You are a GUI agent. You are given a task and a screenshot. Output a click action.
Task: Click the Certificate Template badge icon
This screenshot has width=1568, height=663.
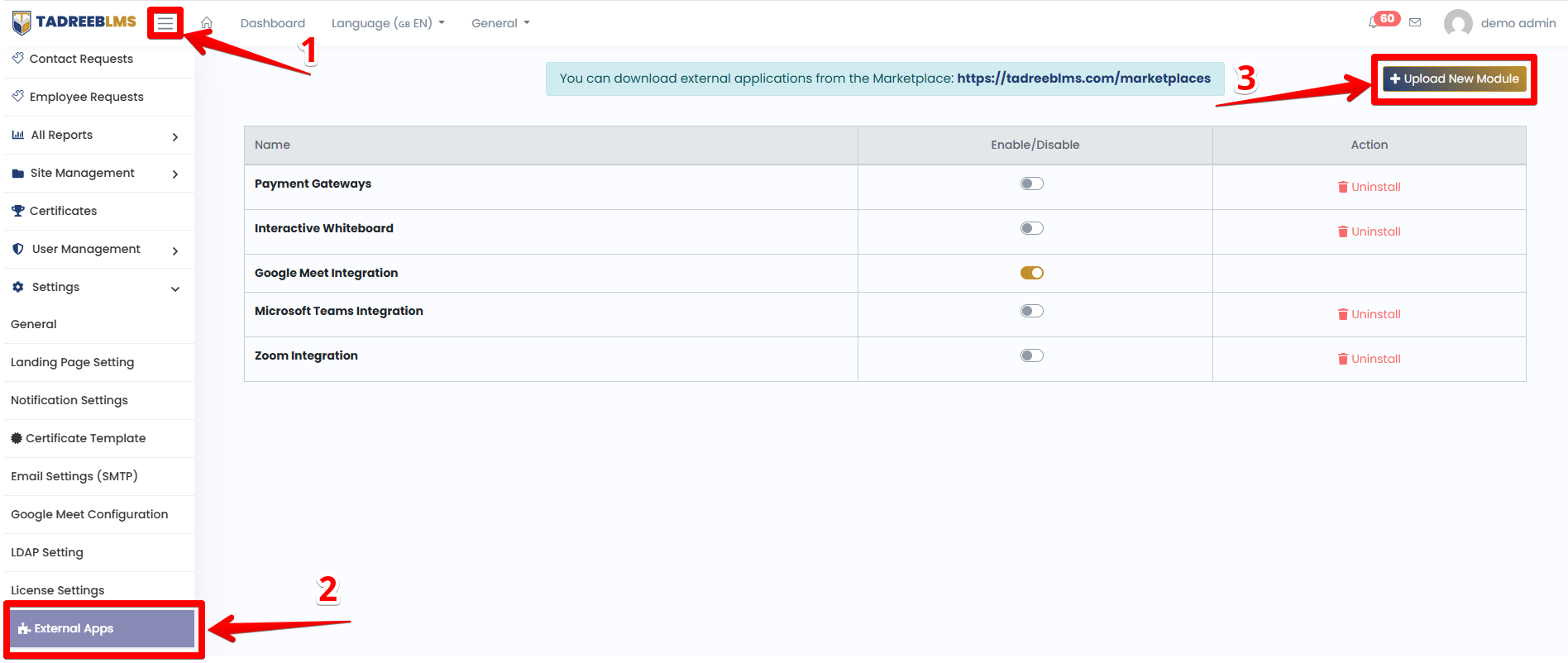tap(17, 438)
